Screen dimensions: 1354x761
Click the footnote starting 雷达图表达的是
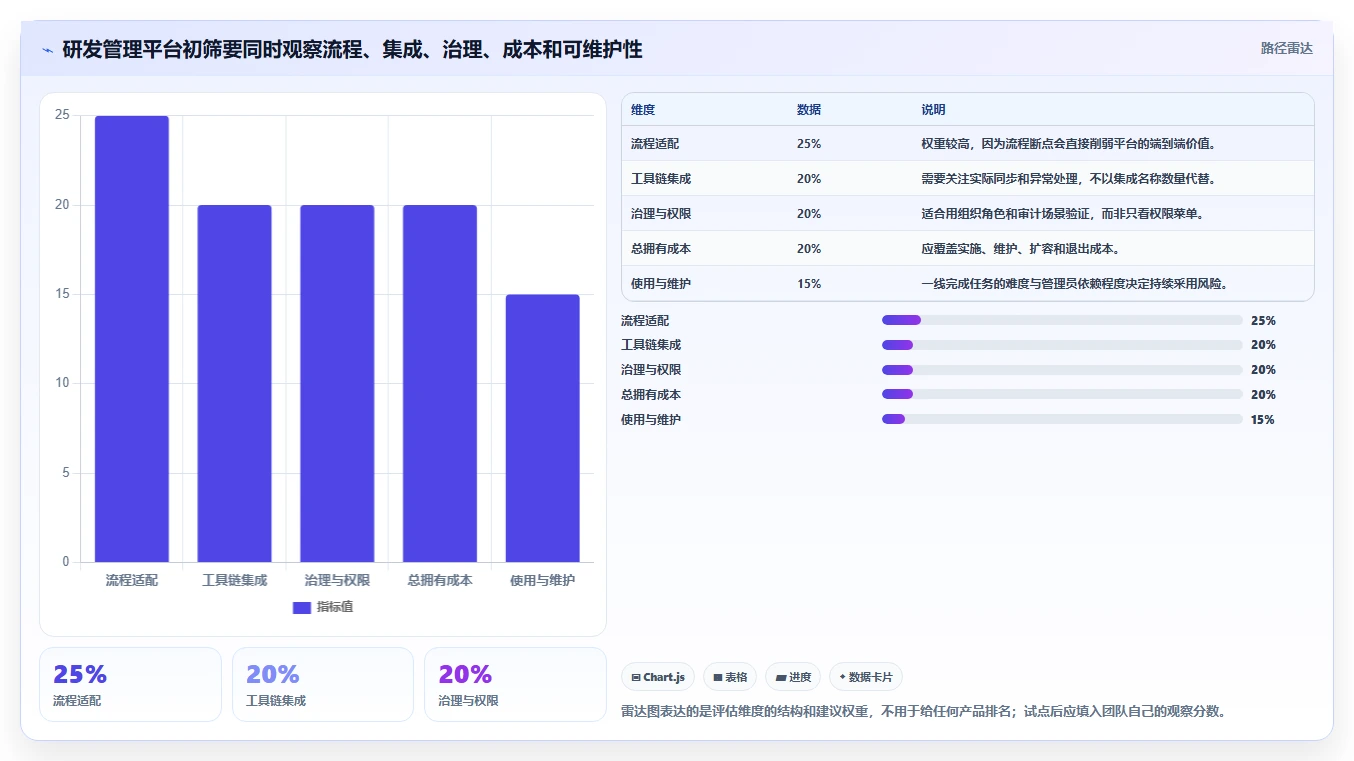923,712
